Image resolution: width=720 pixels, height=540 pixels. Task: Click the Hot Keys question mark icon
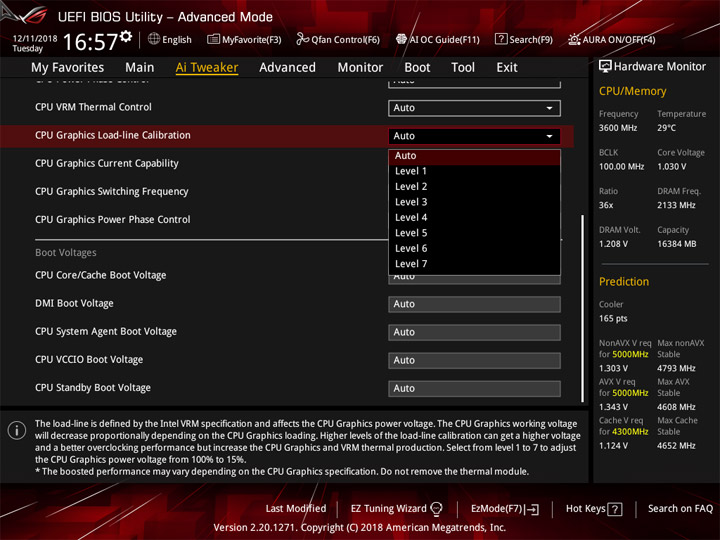(x=615, y=509)
